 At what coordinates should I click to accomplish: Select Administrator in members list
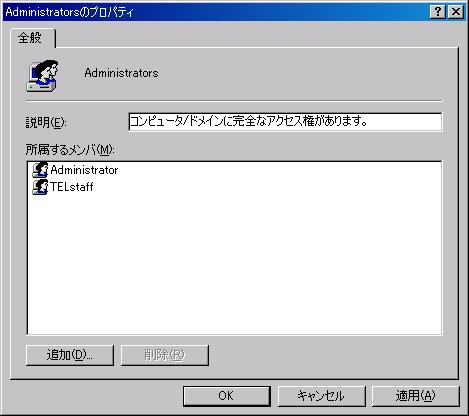pos(84,170)
